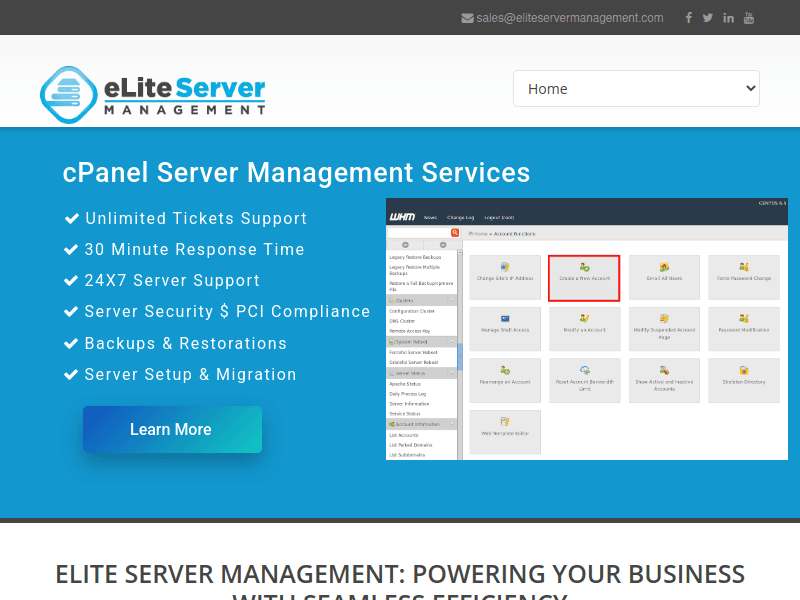Open the News menu in WHM

430,217
